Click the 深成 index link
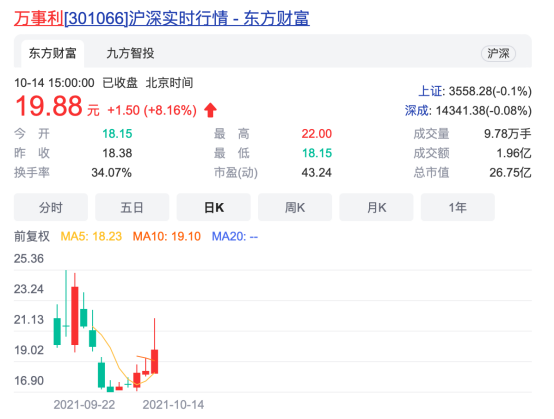 pyautogui.click(x=417, y=111)
